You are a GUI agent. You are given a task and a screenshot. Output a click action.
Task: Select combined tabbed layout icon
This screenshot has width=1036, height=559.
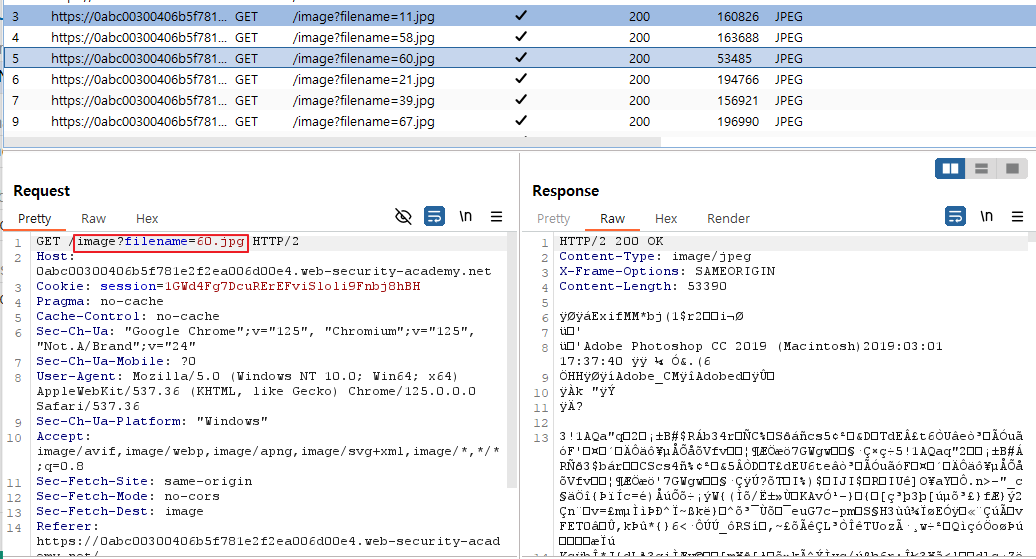coord(1012,168)
